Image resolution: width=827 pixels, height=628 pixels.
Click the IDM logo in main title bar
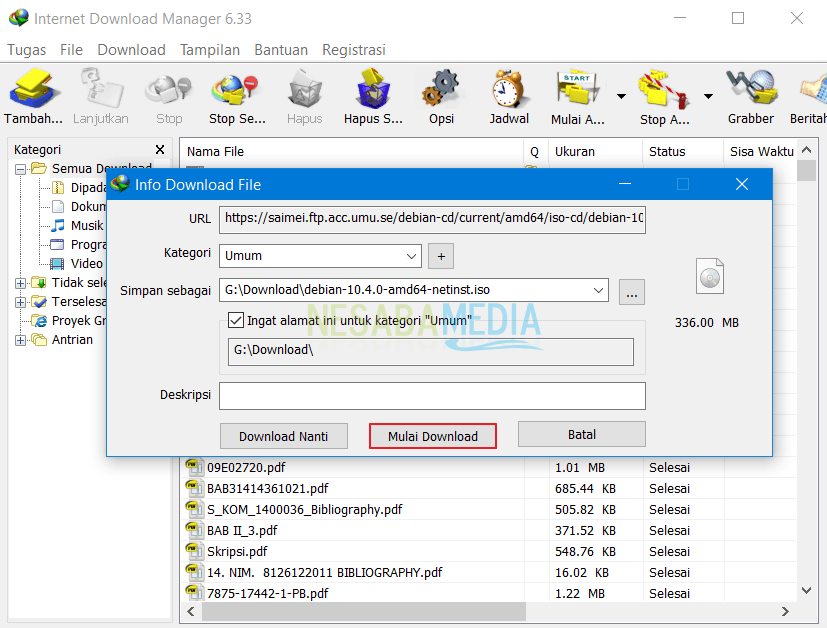(19, 18)
